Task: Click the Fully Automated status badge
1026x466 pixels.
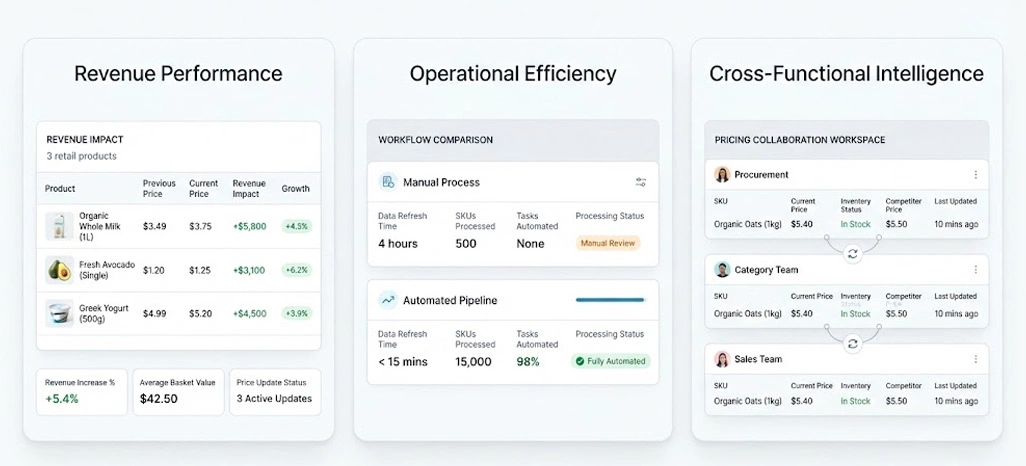Action: [610, 361]
